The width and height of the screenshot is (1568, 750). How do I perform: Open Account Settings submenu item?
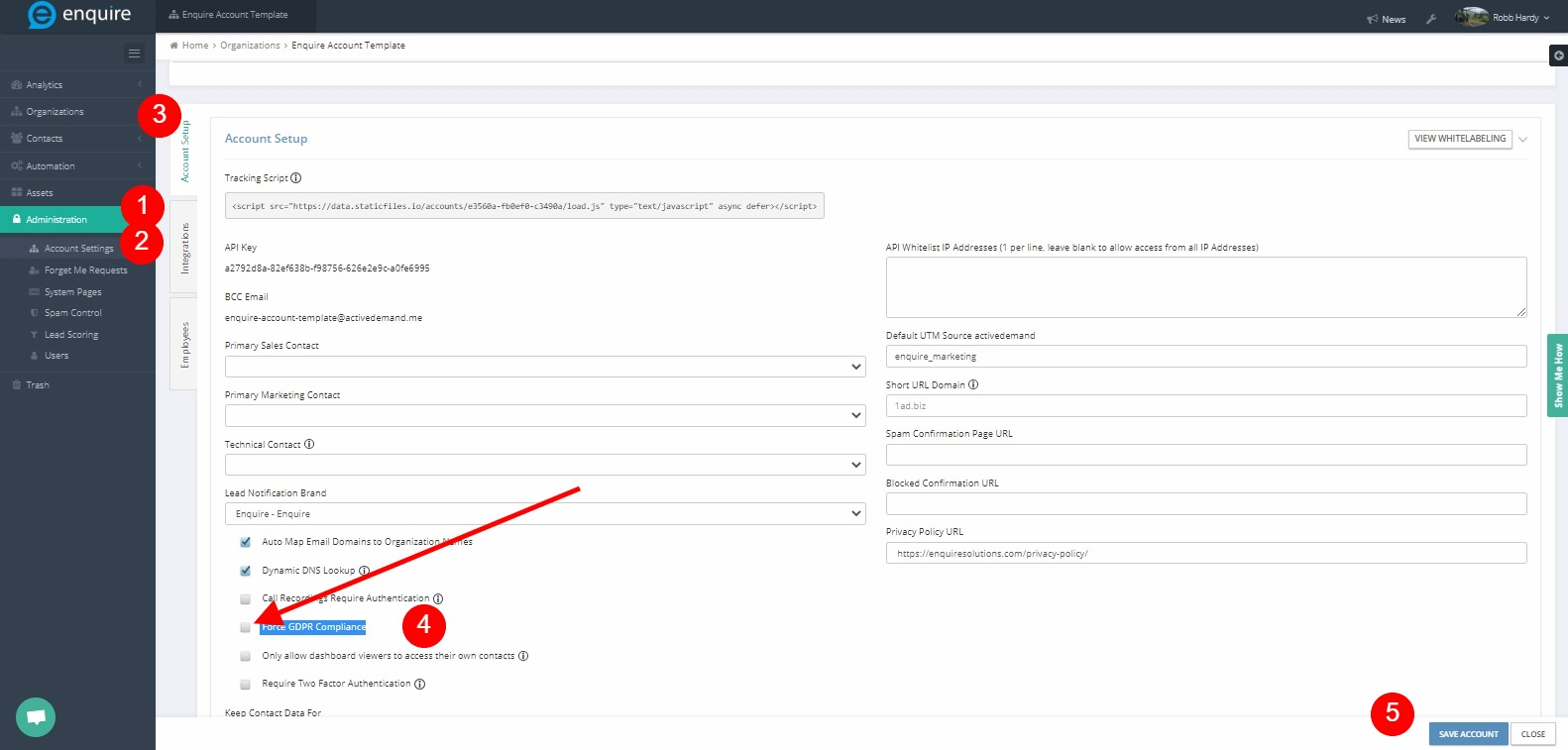pos(79,249)
